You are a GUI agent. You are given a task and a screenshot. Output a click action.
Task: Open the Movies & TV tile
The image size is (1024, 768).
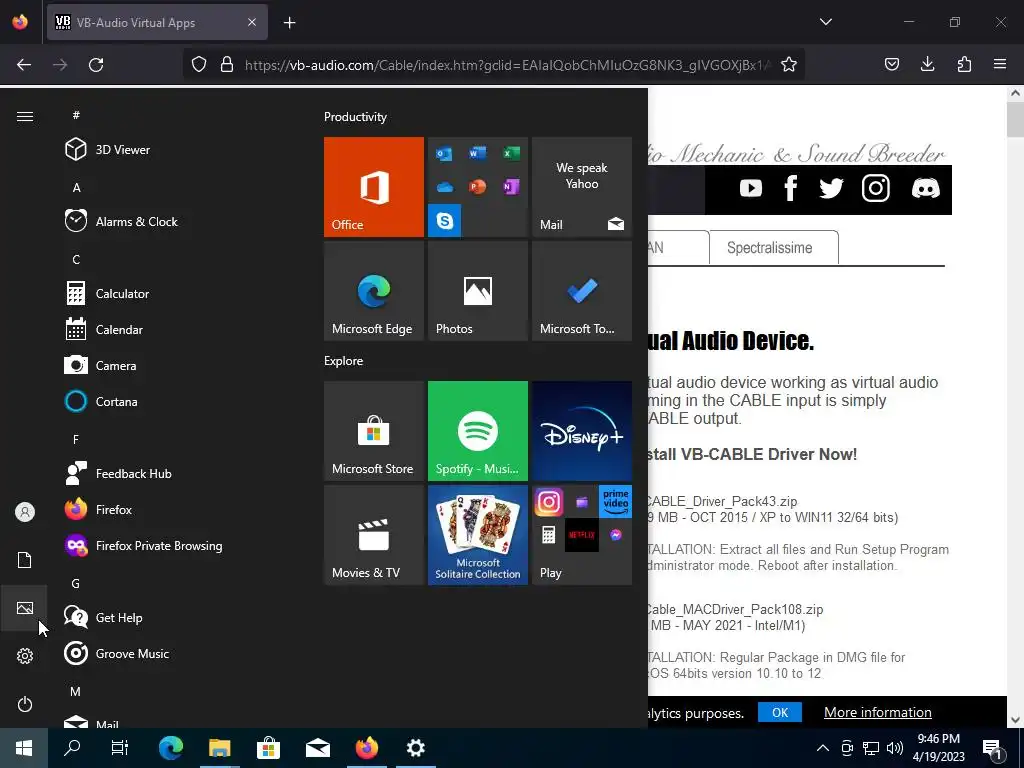(374, 535)
